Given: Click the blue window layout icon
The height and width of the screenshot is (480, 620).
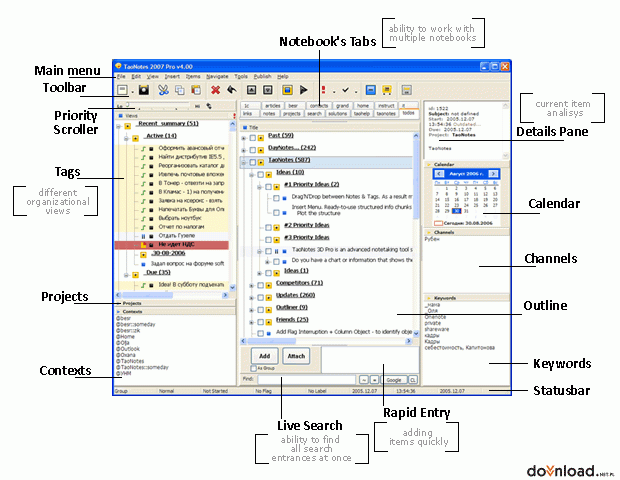Looking at the screenshot, I should point(370,90).
